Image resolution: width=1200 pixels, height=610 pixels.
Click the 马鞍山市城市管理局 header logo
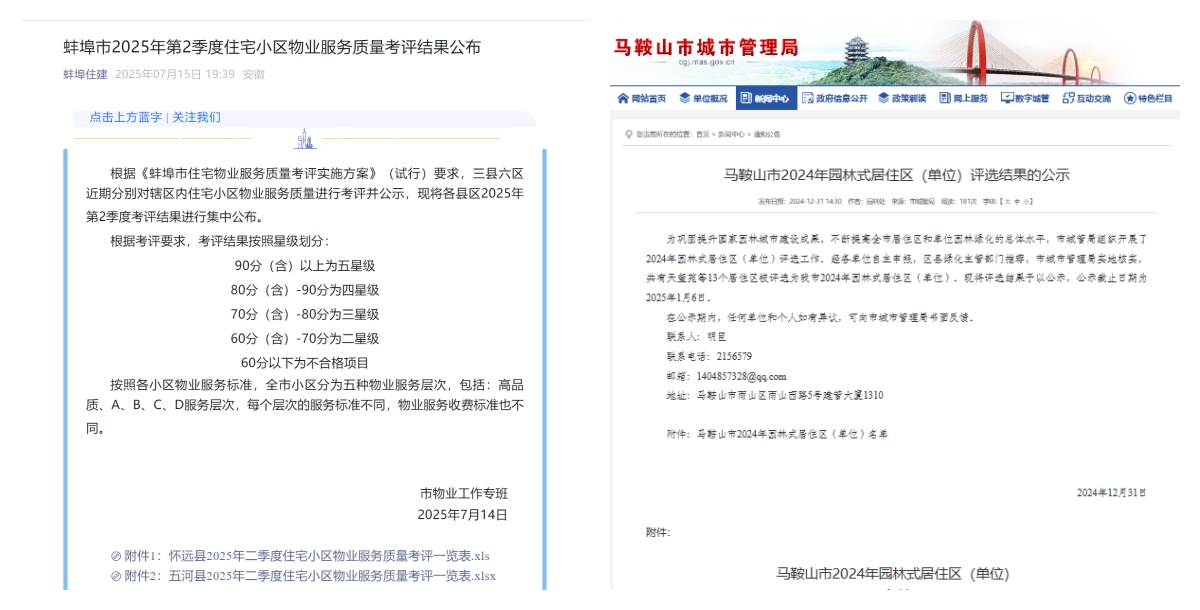coord(706,47)
